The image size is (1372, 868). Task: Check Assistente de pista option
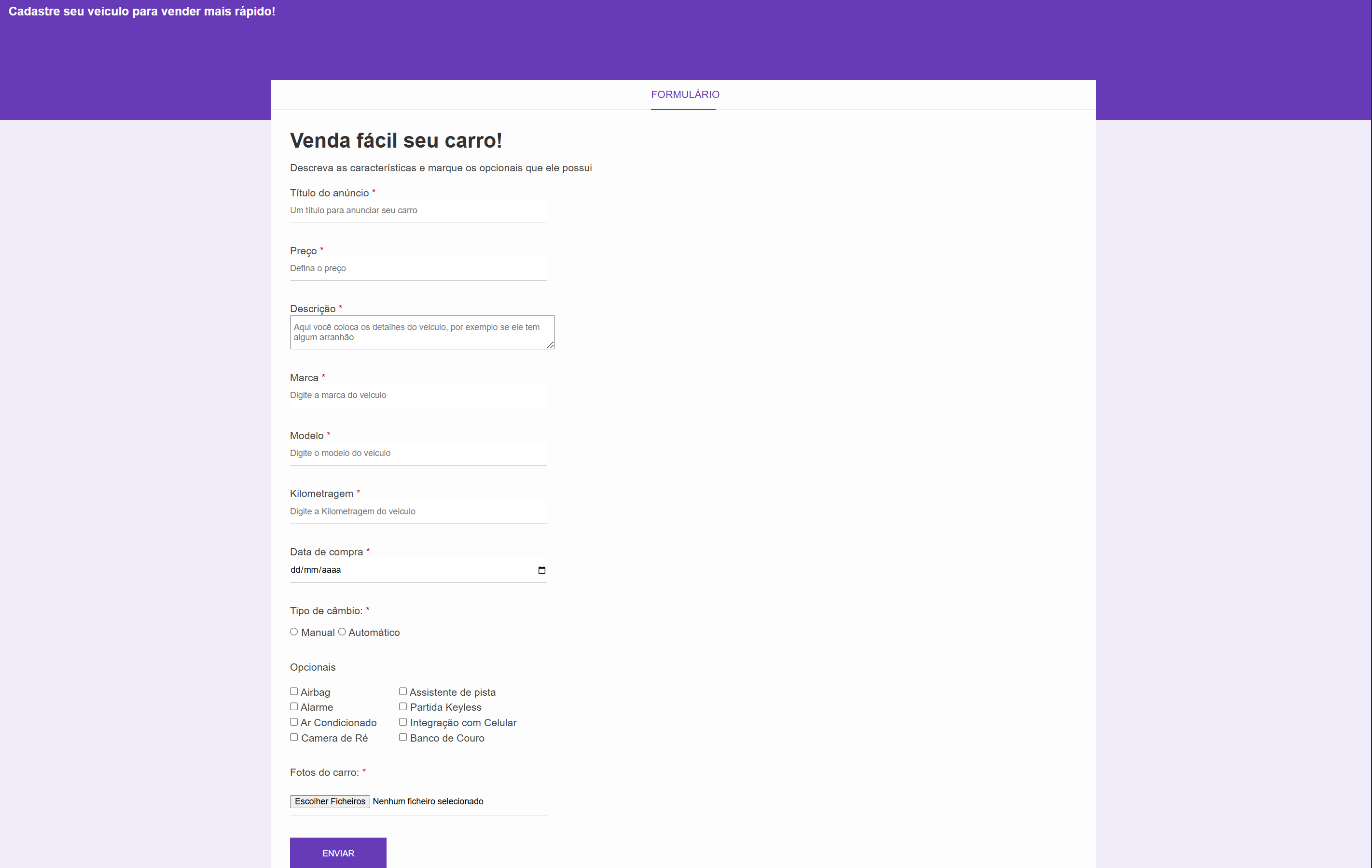(x=403, y=691)
